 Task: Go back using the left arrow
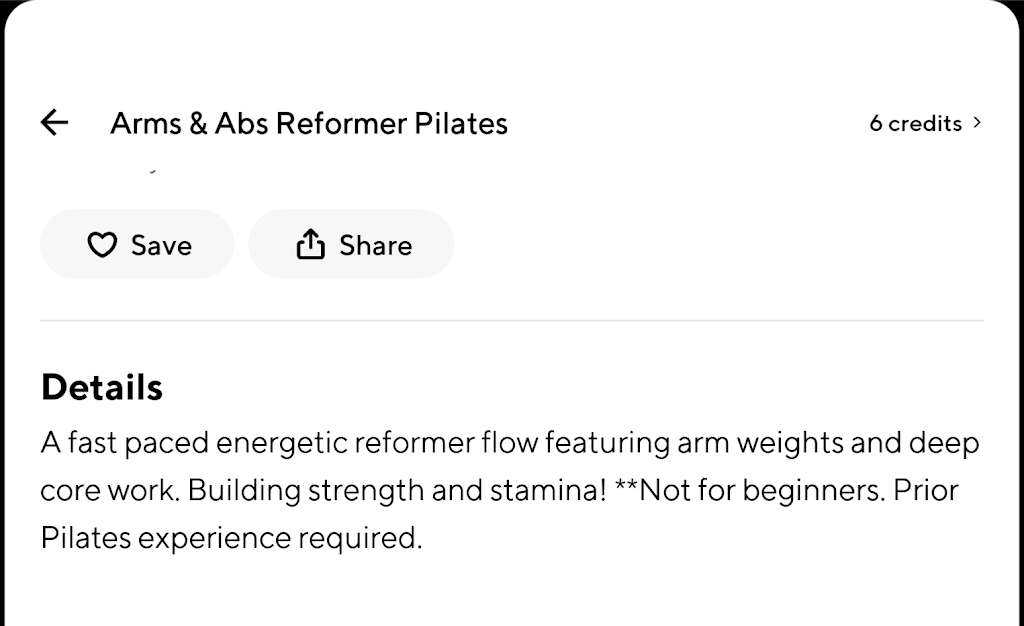click(54, 123)
